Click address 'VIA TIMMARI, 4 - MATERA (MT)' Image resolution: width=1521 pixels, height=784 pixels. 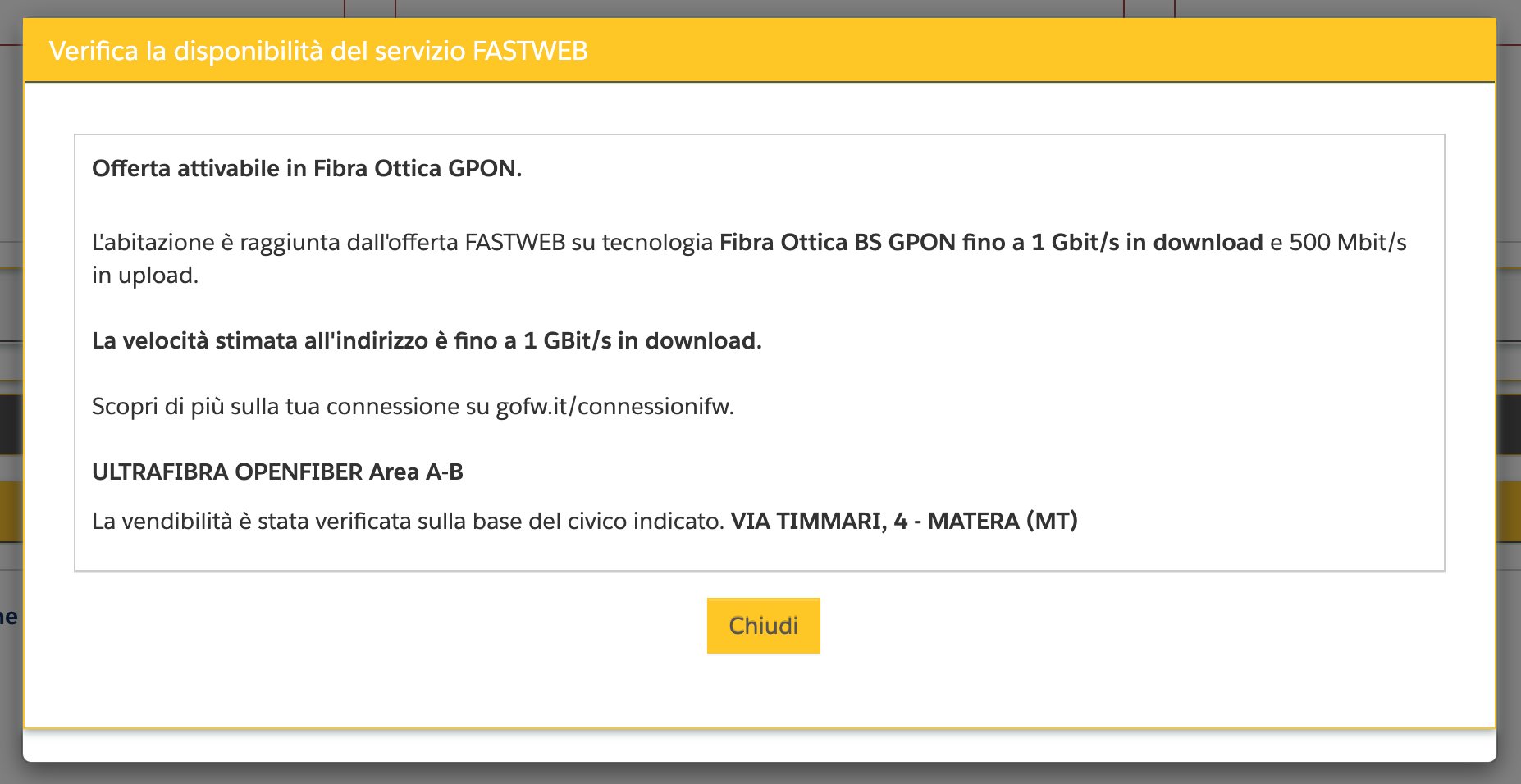point(904,522)
